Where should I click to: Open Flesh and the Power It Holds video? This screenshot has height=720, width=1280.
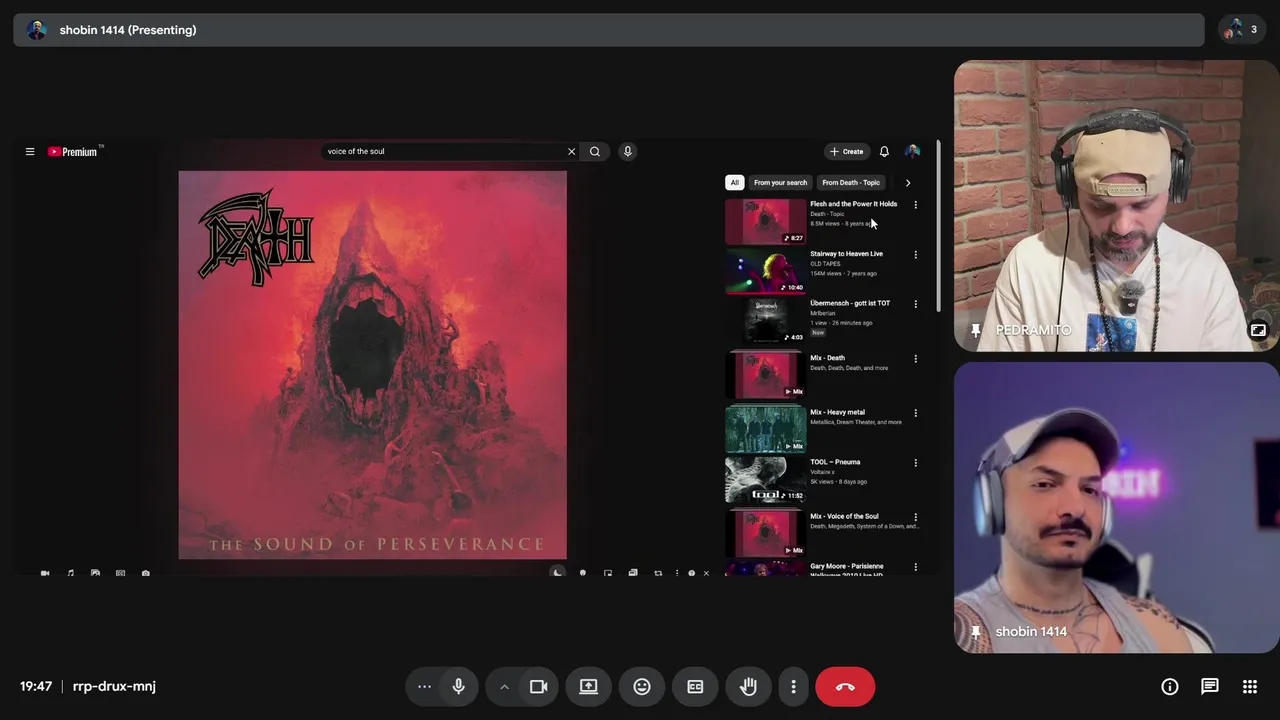click(853, 204)
